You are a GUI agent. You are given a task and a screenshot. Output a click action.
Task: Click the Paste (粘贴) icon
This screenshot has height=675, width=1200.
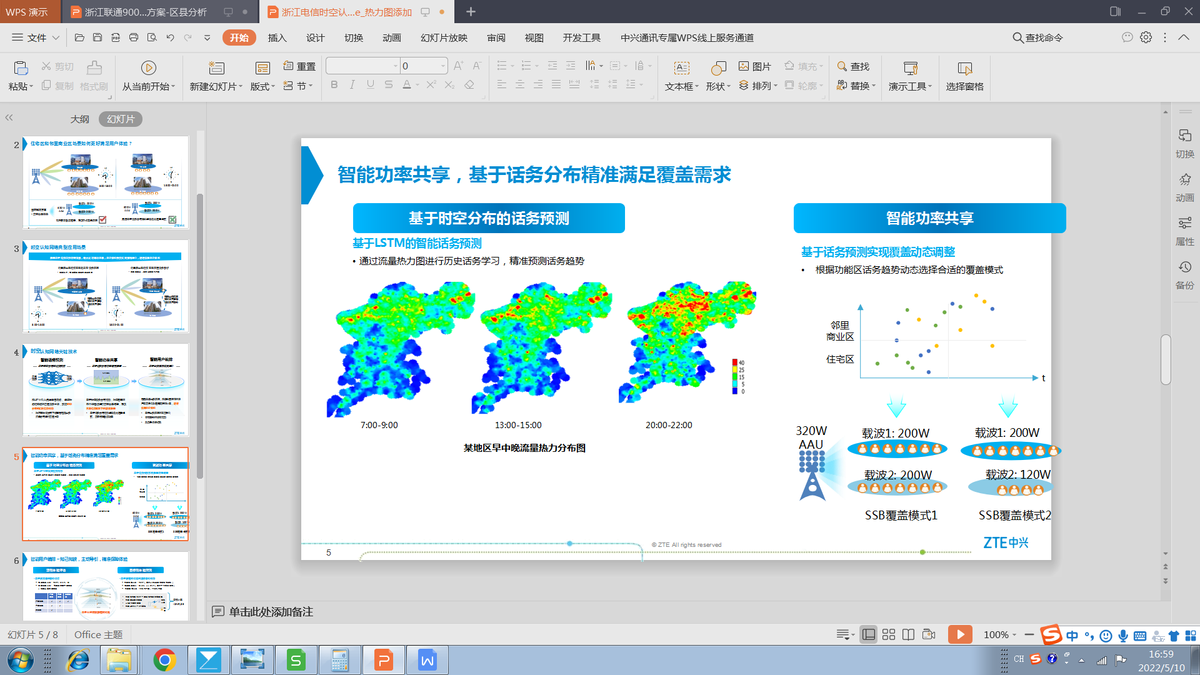20,68
